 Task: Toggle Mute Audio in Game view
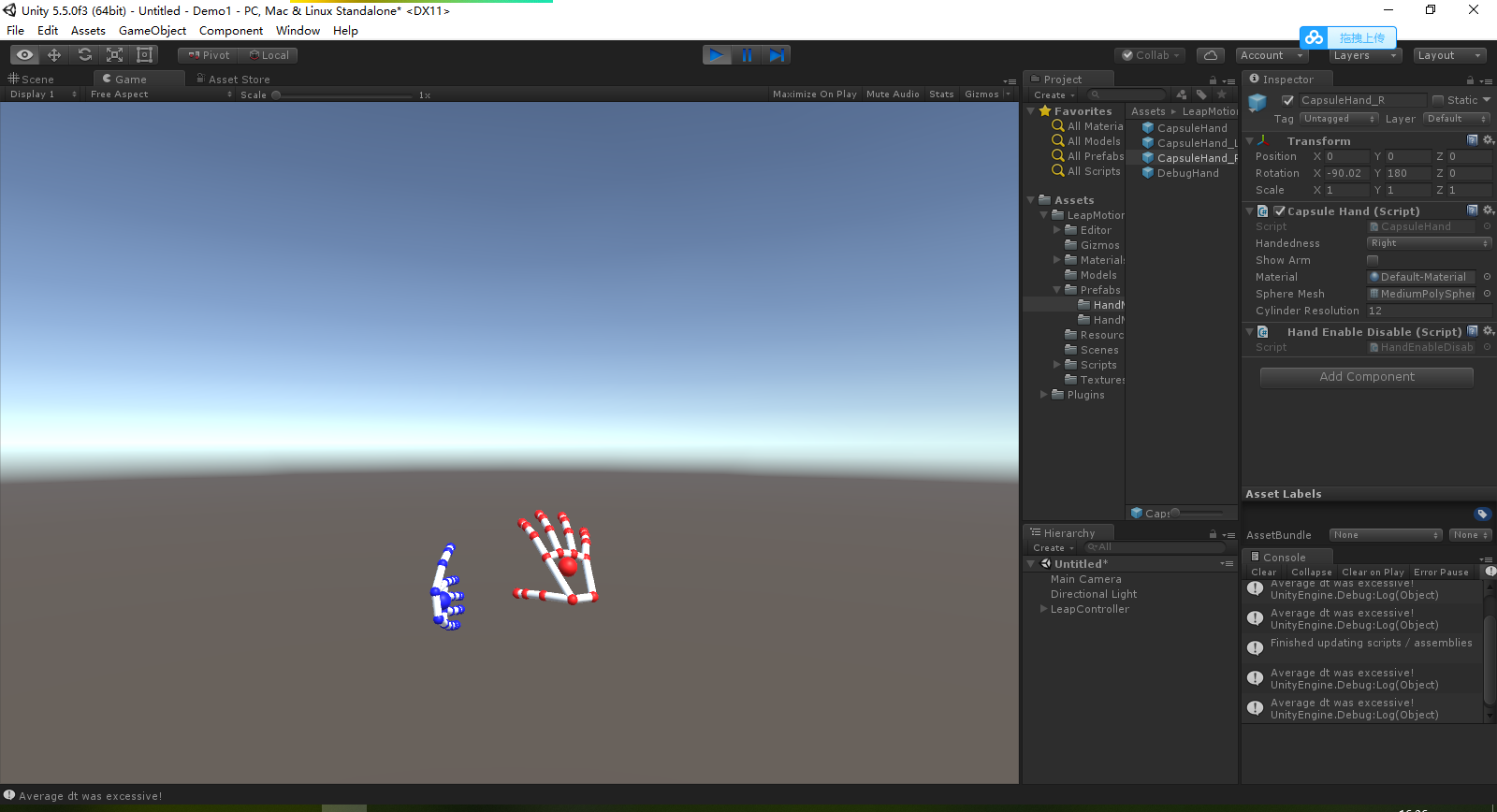[x=893, y=94]
